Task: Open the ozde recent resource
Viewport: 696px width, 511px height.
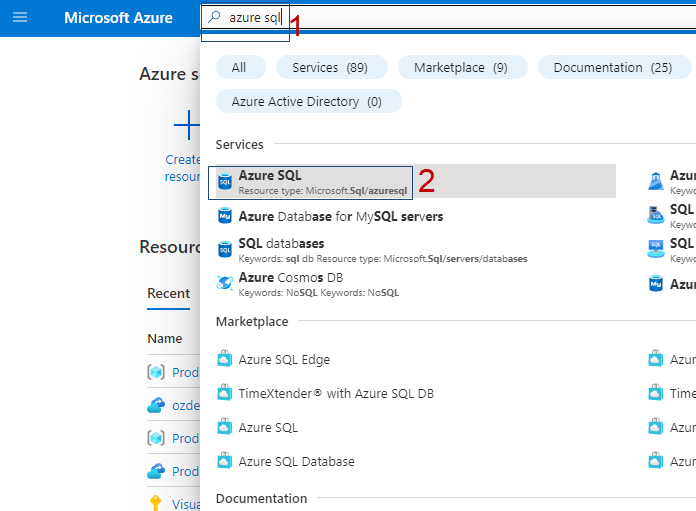Action: click(x=186, y=405)
